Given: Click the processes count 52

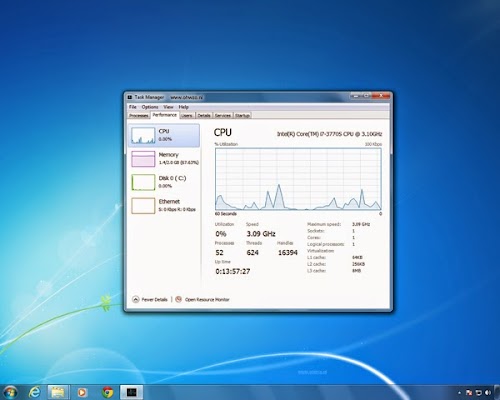Looking at the screenshot, I should (x=219, y=253).
